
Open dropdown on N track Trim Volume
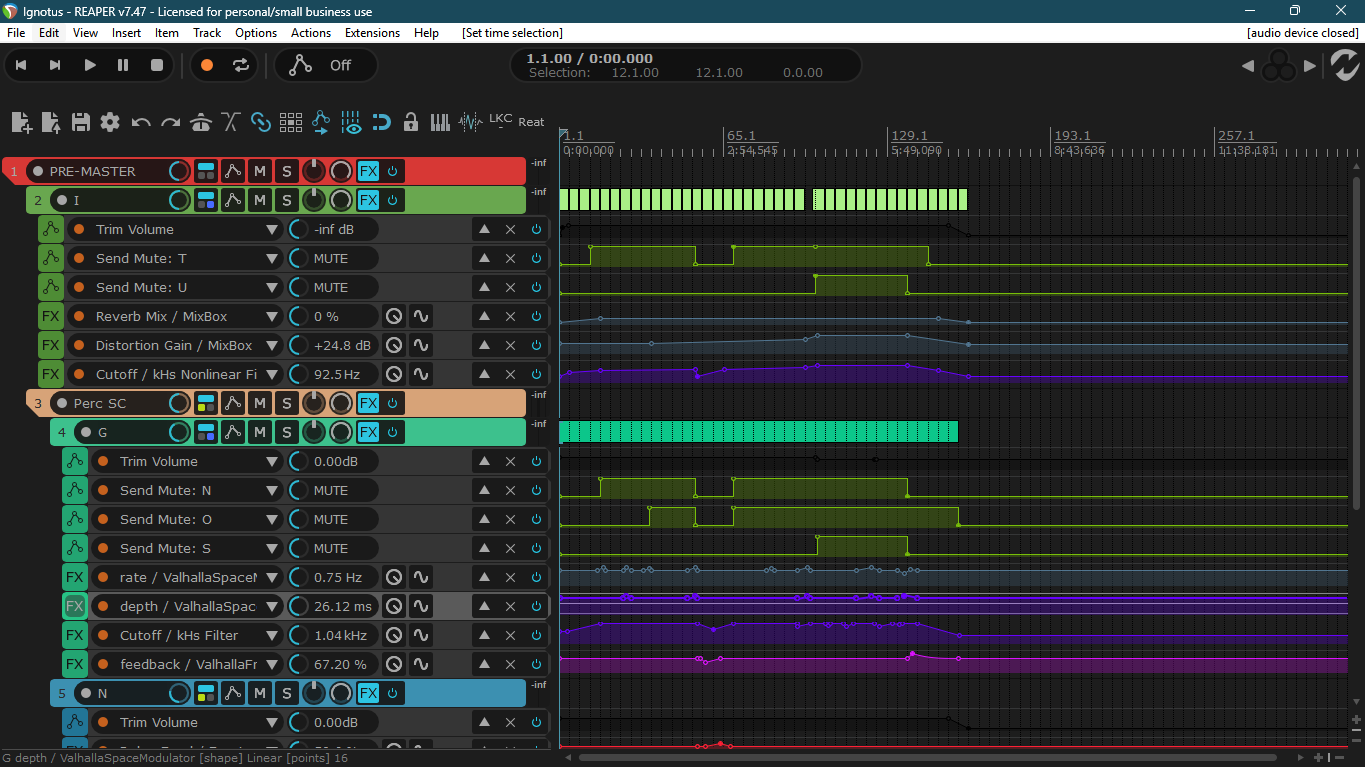(x=272, y=722)
